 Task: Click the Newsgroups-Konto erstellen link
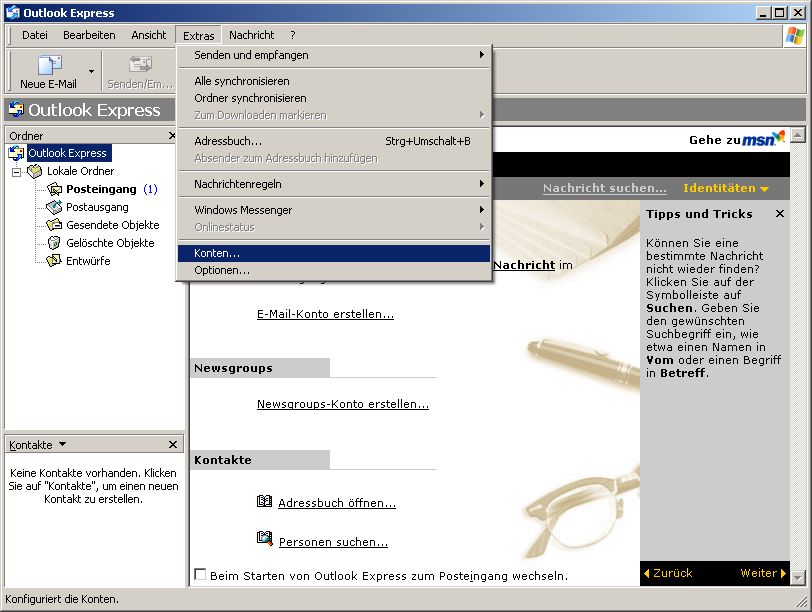point(342,404)
